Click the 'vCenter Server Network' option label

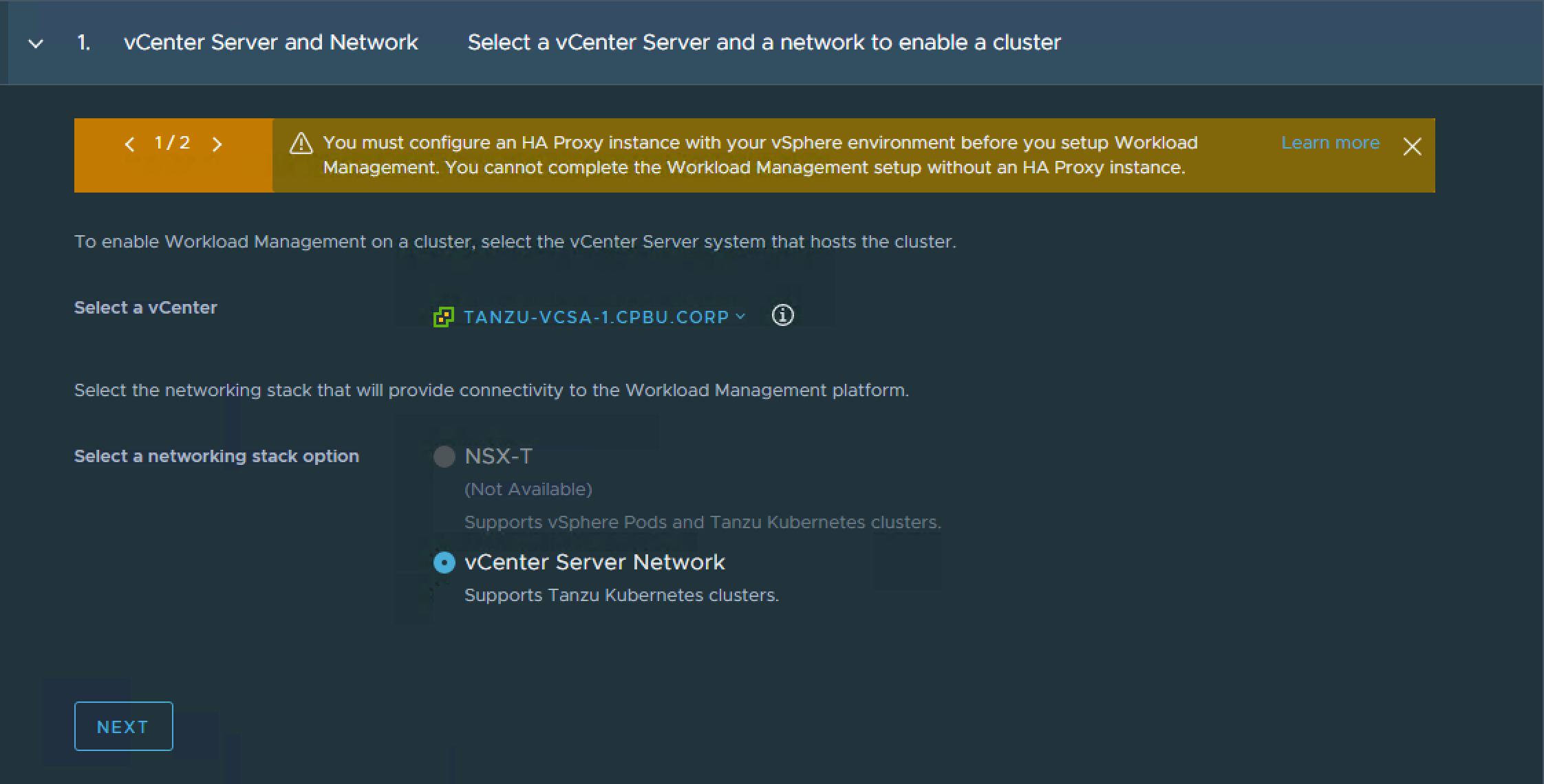click(x=594, y=563)
